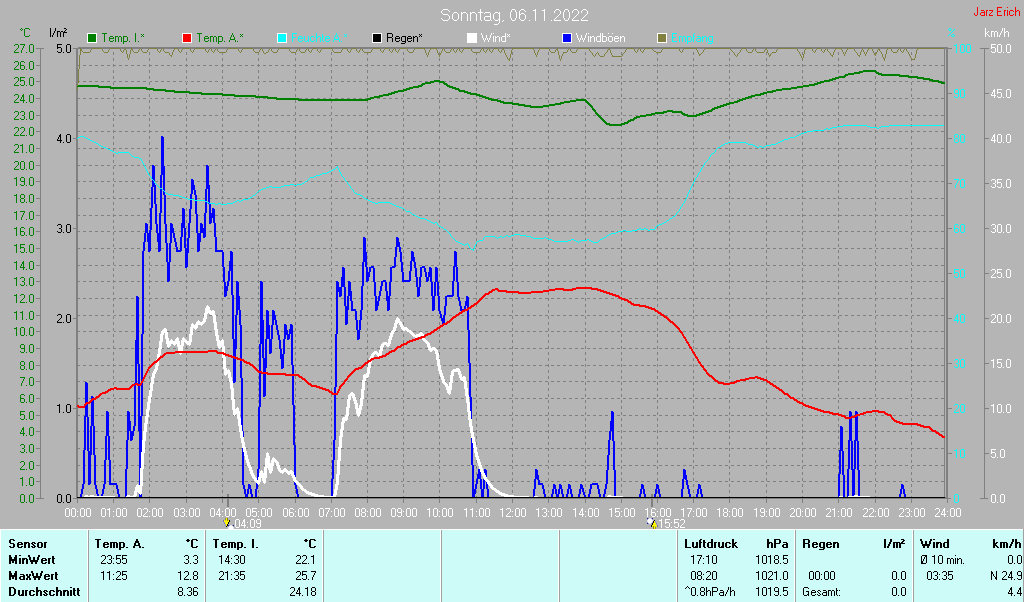Click the Sensor header in statistics table
The width and height of the screenshot is (1024, 602).
(28, 544)
